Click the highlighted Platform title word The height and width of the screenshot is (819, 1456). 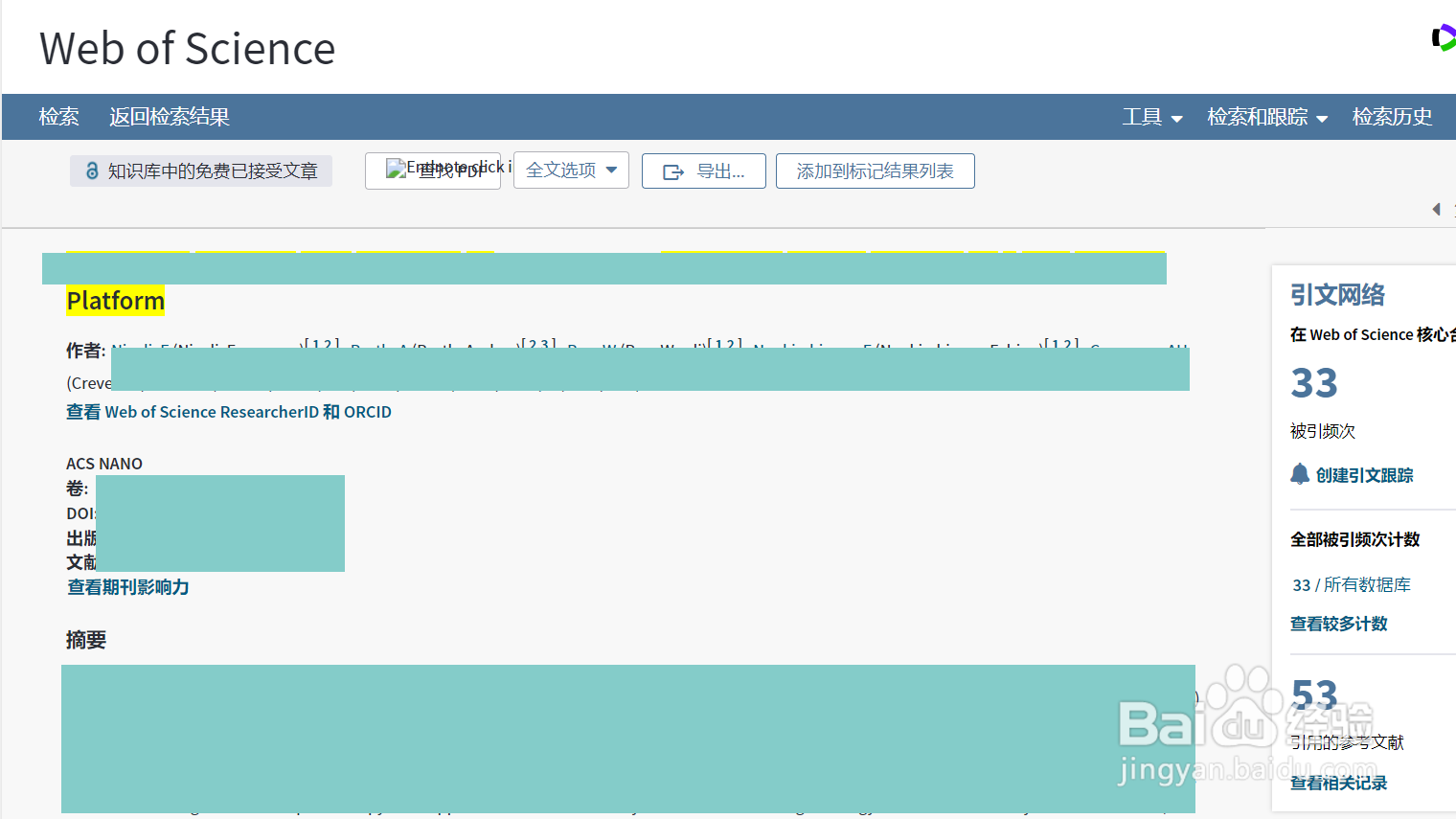[x=116, y=301]
